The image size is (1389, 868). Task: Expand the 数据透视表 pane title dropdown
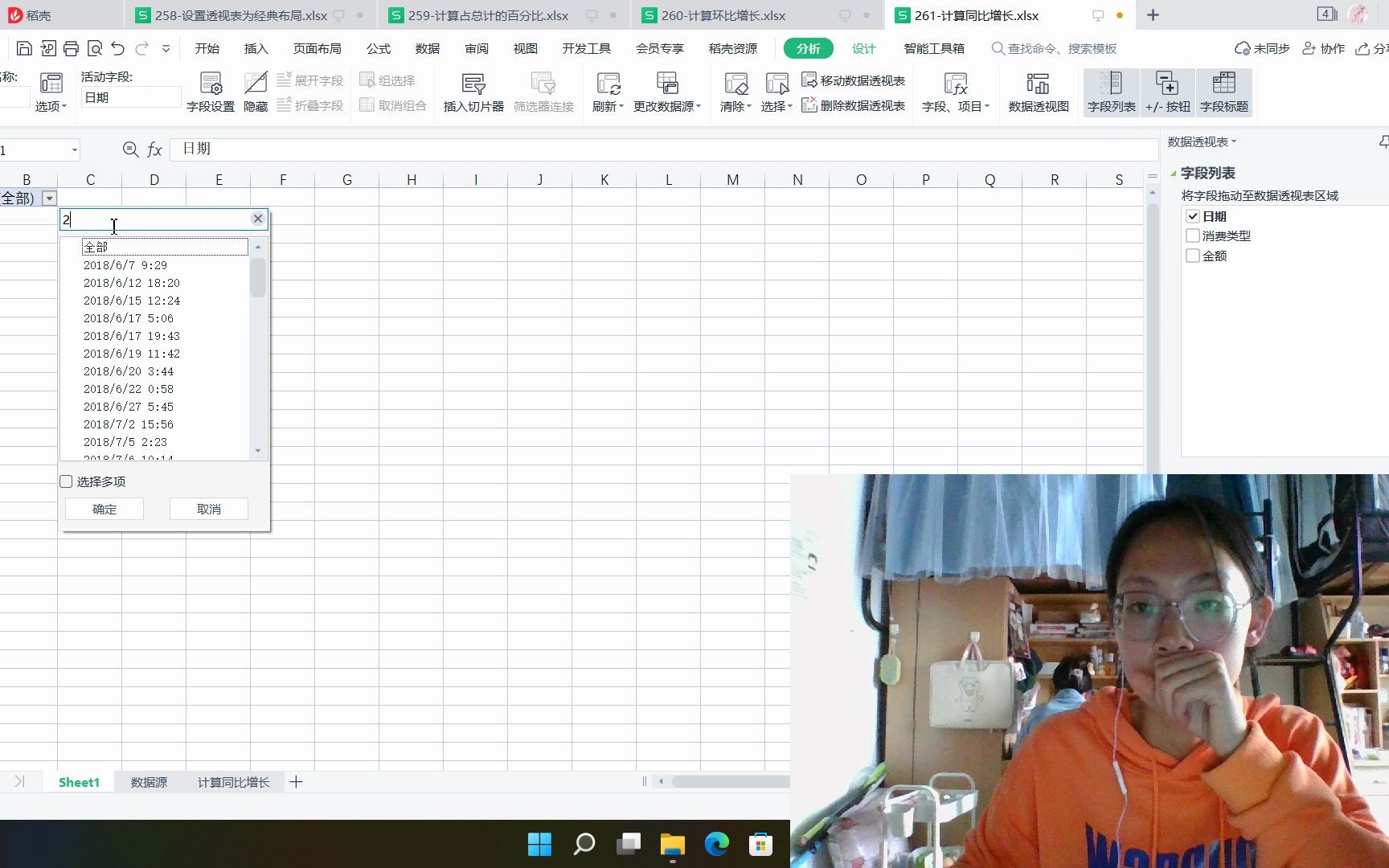1234,142
